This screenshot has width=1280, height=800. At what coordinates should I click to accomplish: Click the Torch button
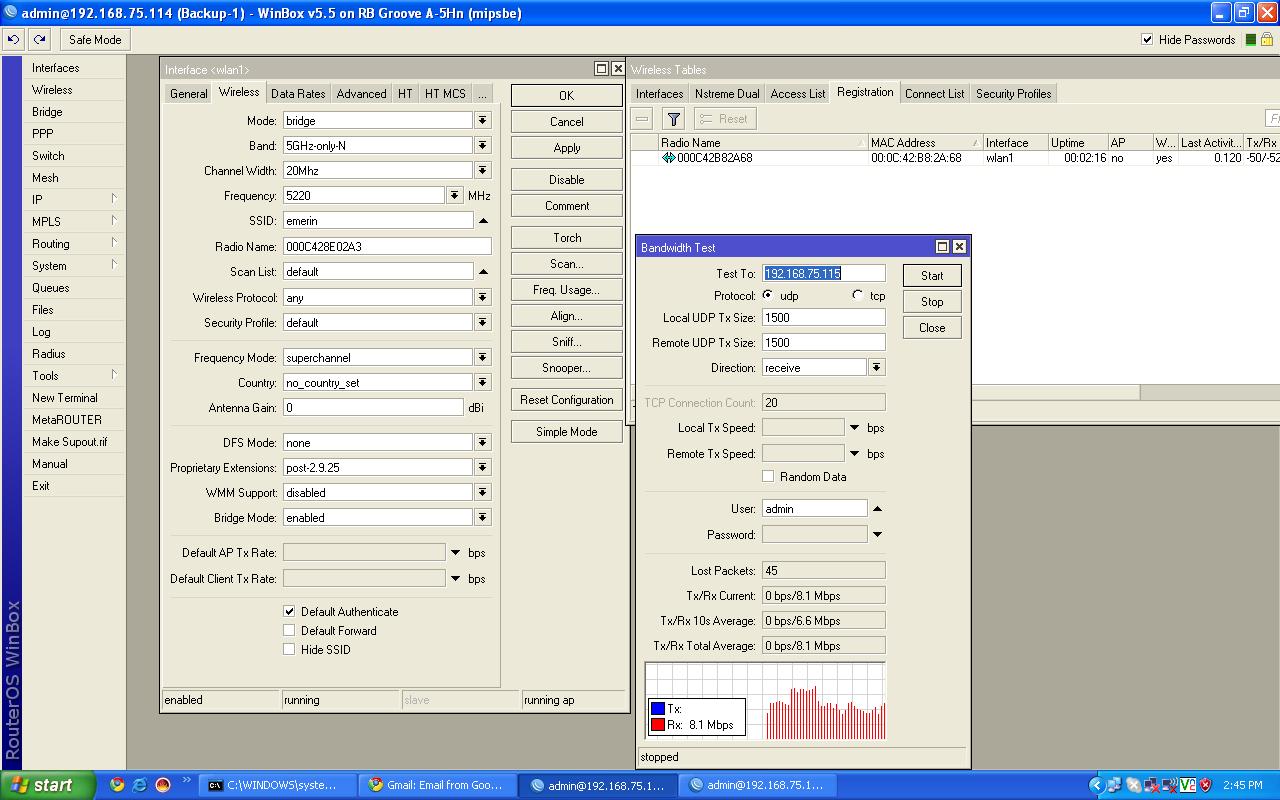click(x=567, y=238)
